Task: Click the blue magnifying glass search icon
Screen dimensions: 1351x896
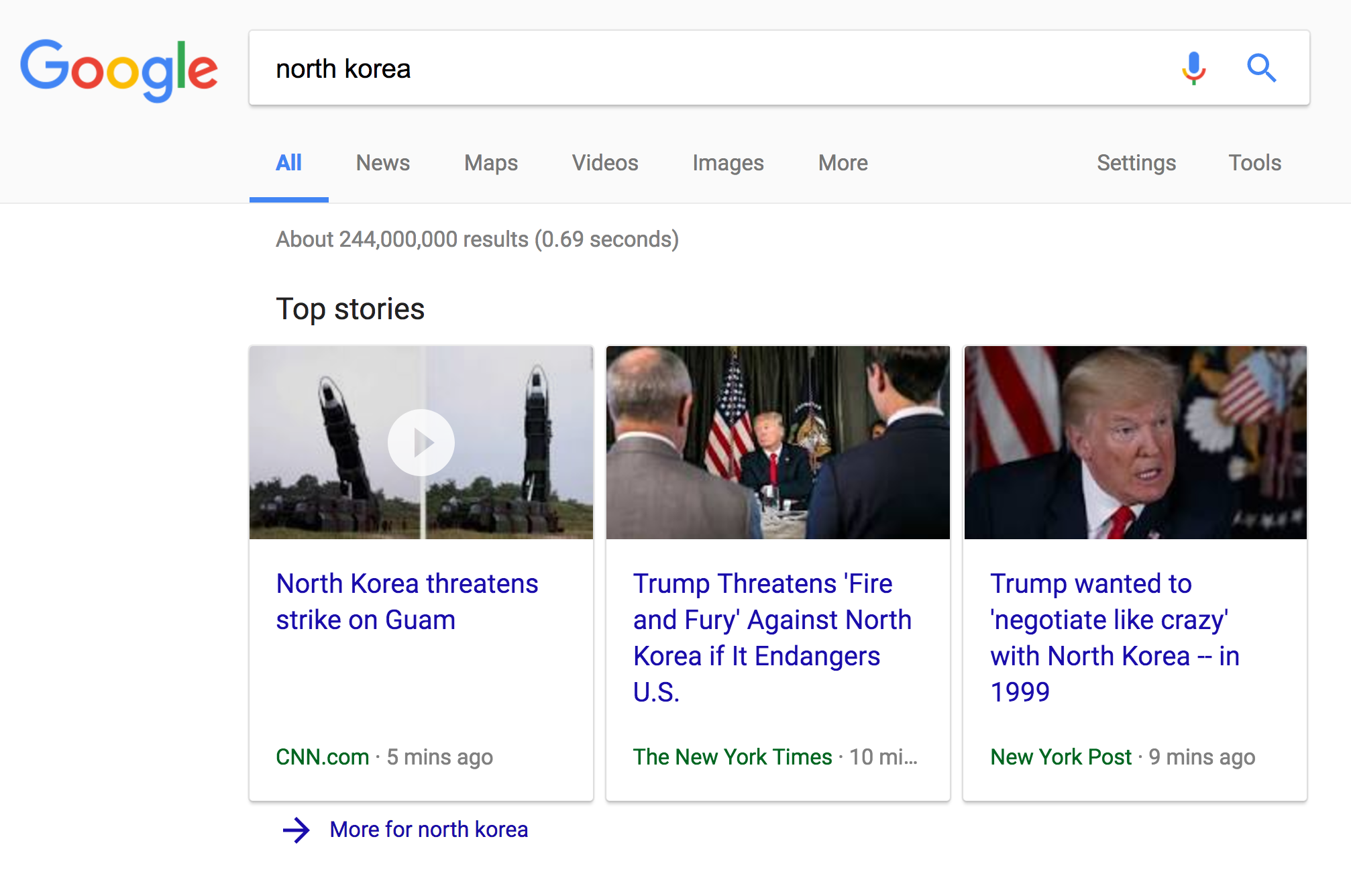Action: (x=1261, y=68)
